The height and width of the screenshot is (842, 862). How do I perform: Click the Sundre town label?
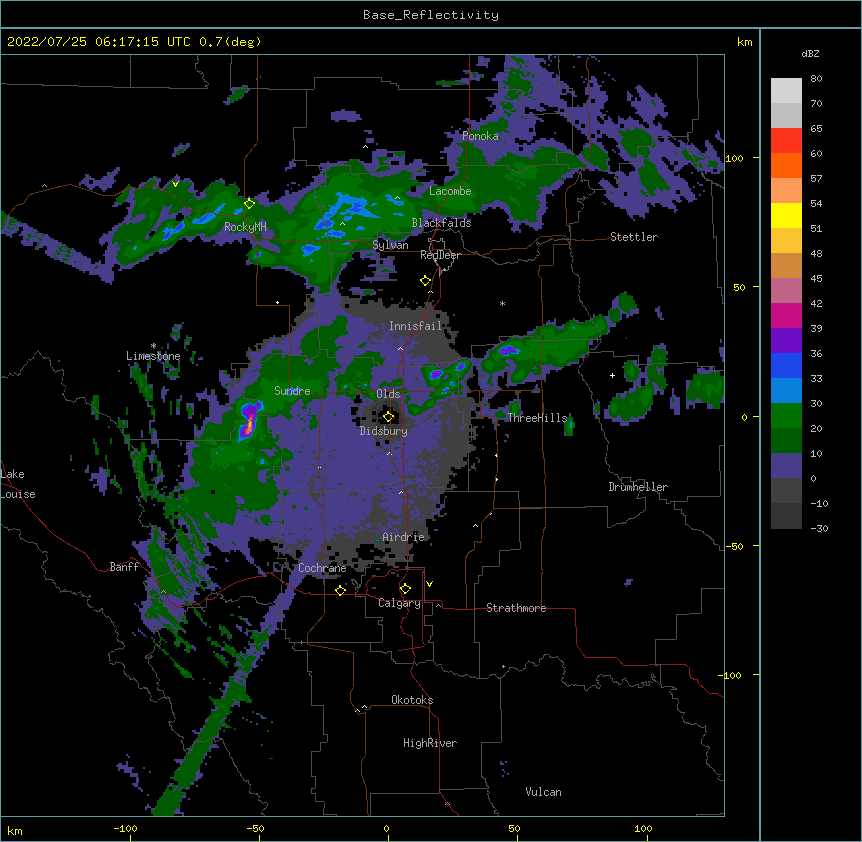pyautogui.click(x=292, y=391)
